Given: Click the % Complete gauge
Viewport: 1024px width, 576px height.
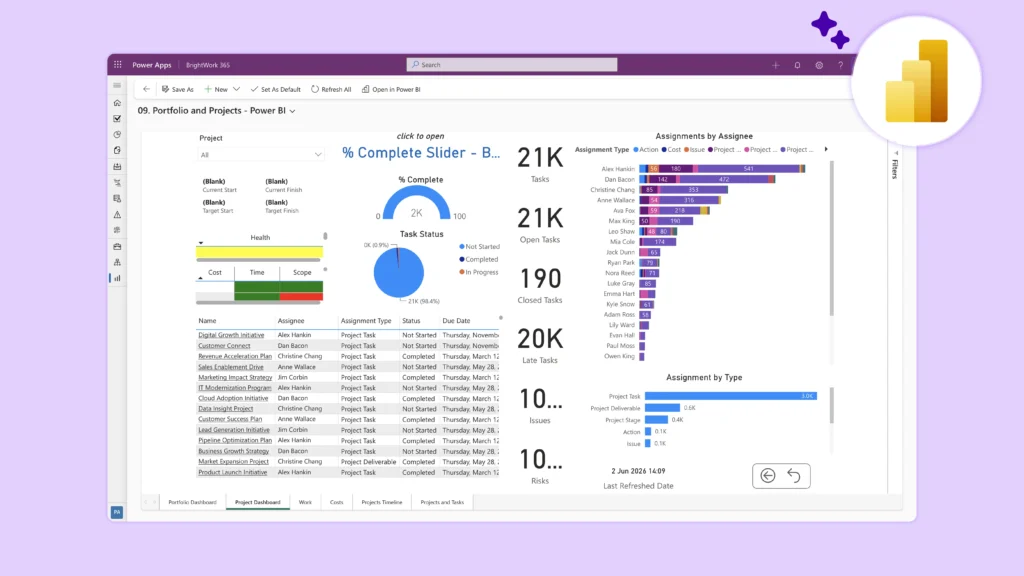Looking at the screenshot, I should (x=417, y=204).
